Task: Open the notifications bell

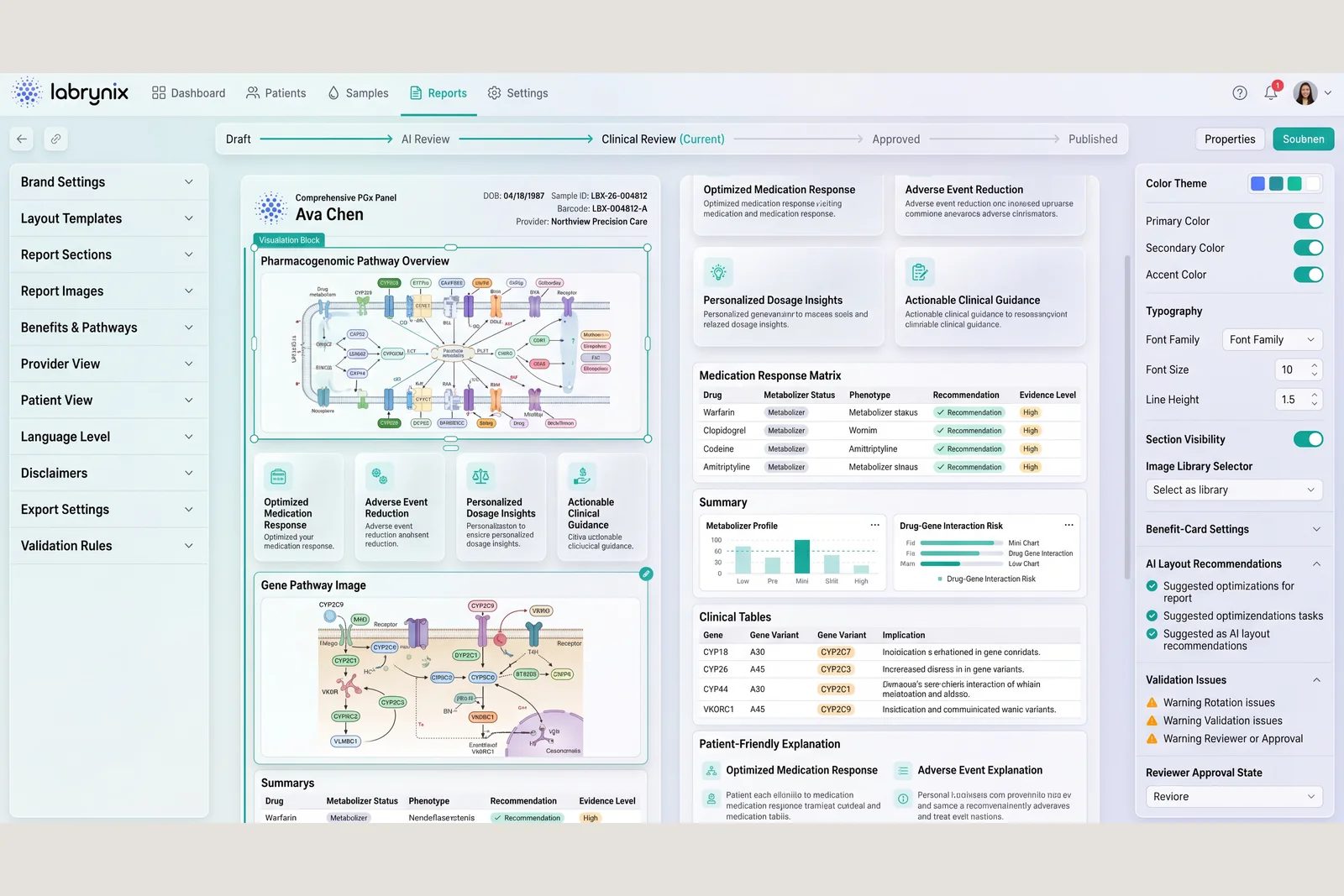Action: click(x=1271, y=92)
